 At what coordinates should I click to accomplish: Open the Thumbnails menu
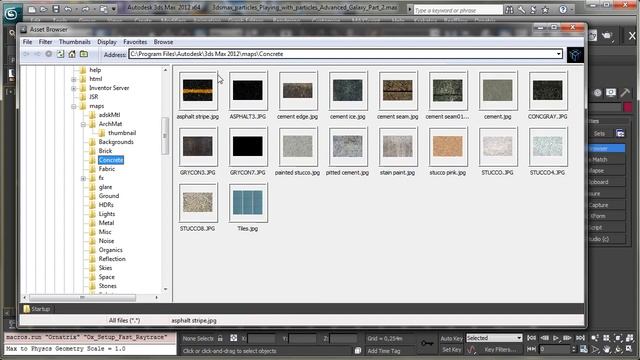[75, 42]
